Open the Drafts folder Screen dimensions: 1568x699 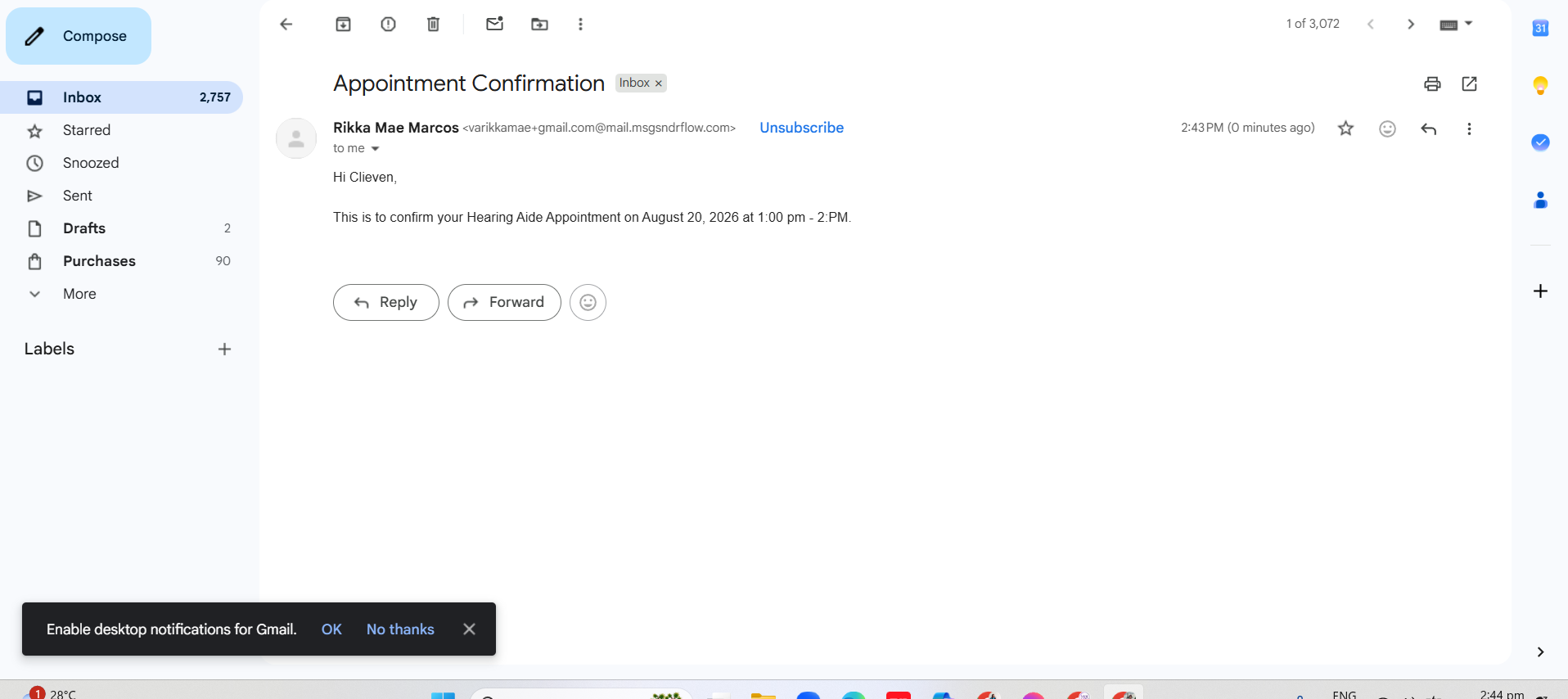(x=121, y=228)
